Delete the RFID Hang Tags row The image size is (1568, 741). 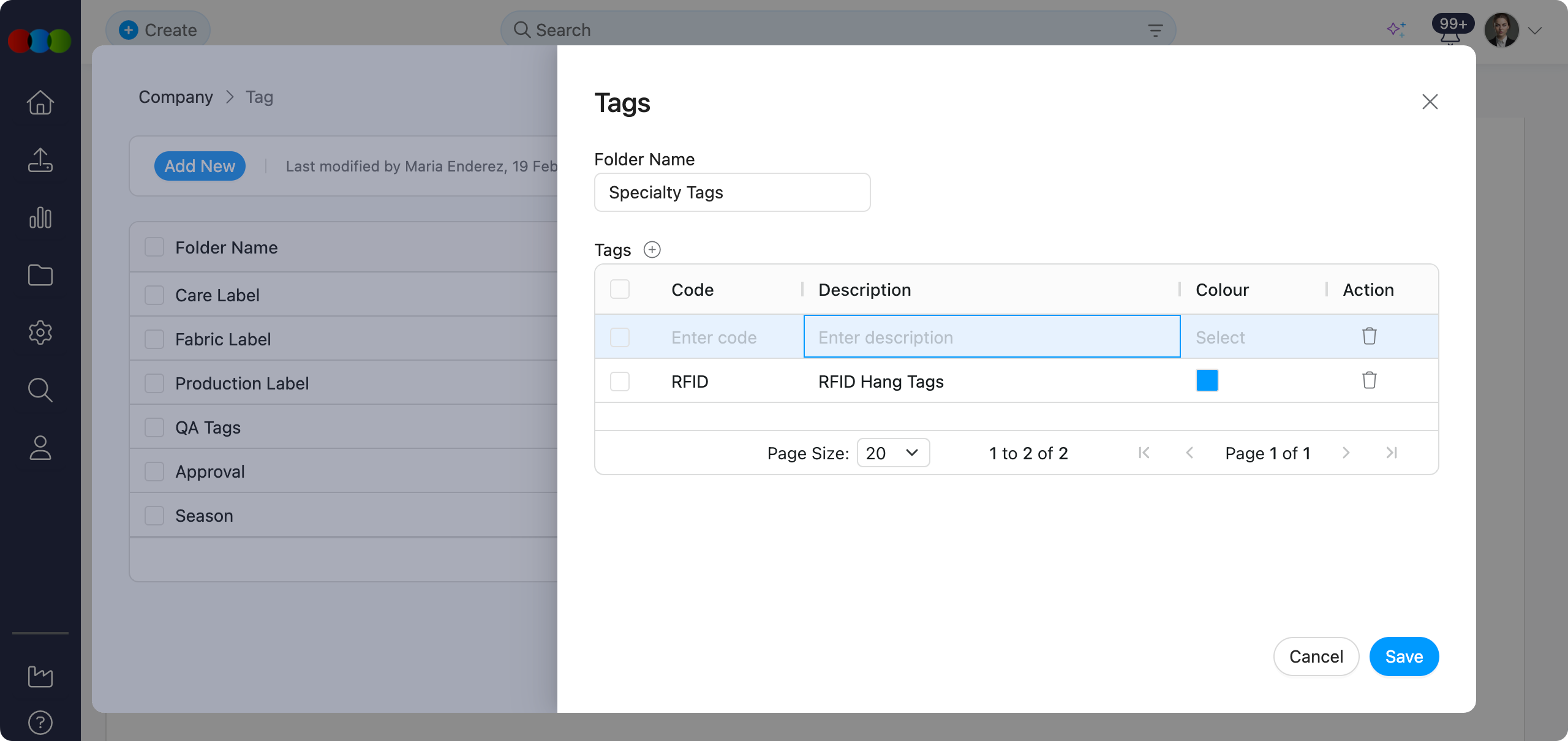[1369, 380]
